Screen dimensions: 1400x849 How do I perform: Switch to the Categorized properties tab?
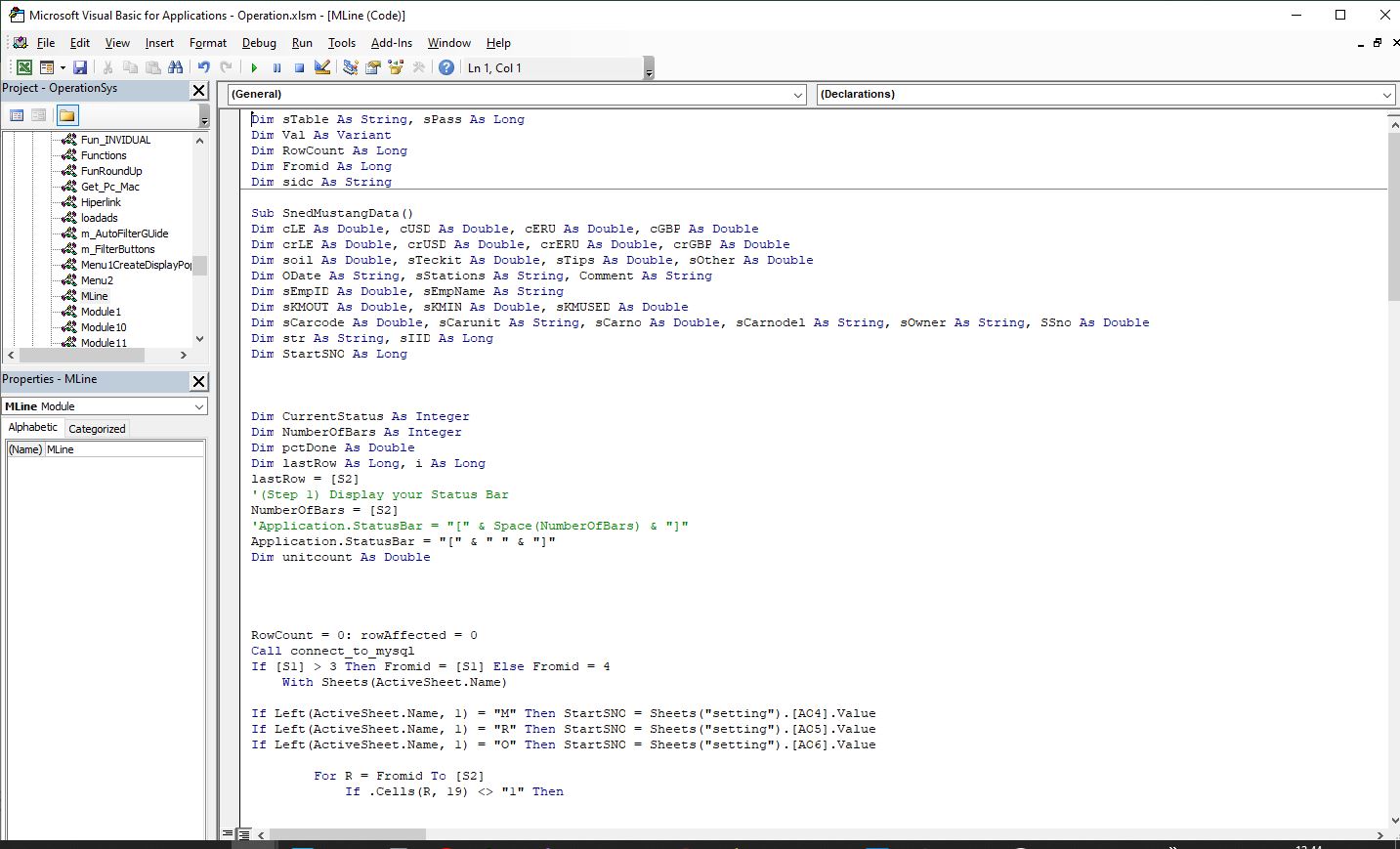[97, 428]
